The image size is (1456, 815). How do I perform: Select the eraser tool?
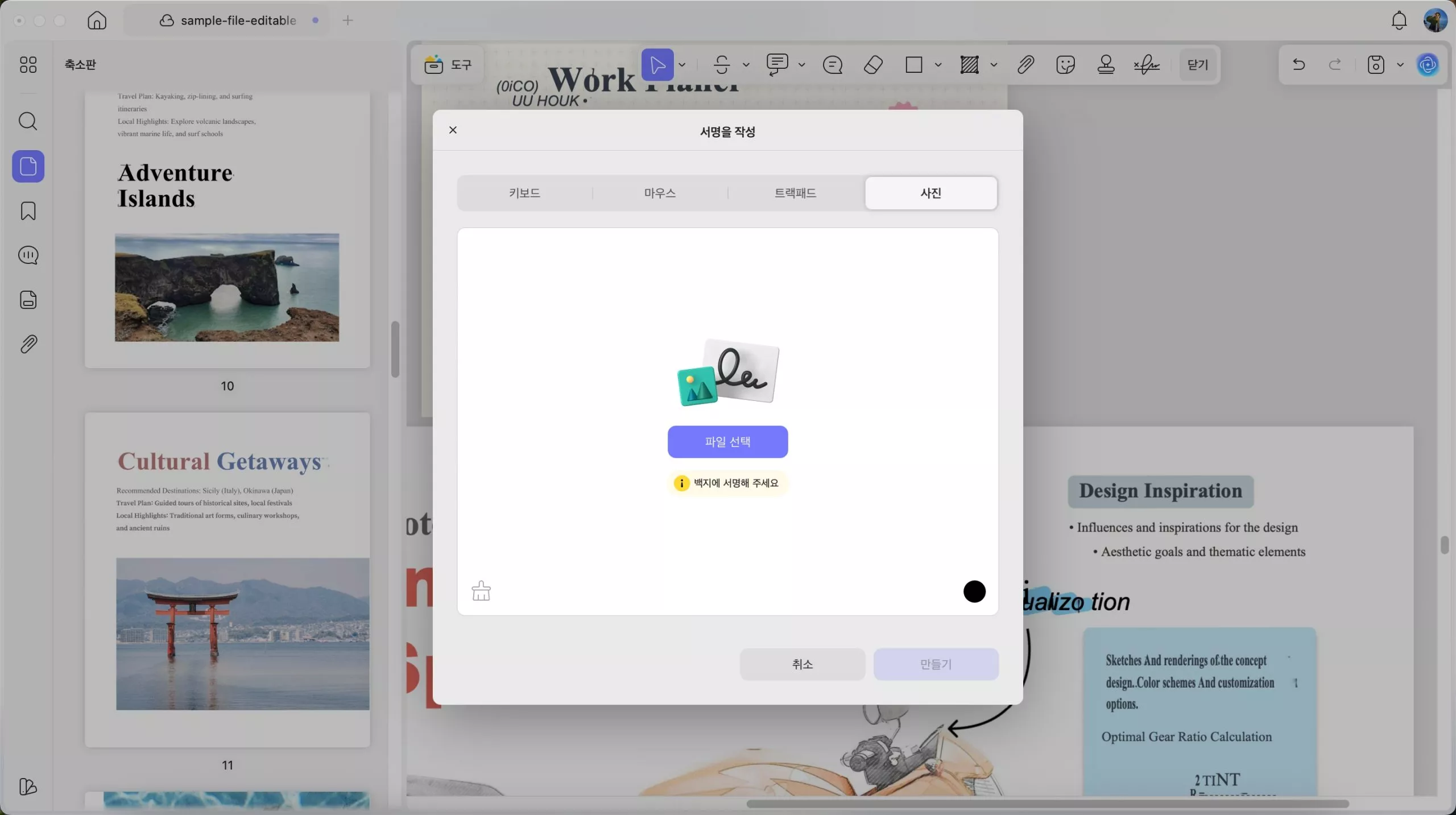tap(873, 65)
